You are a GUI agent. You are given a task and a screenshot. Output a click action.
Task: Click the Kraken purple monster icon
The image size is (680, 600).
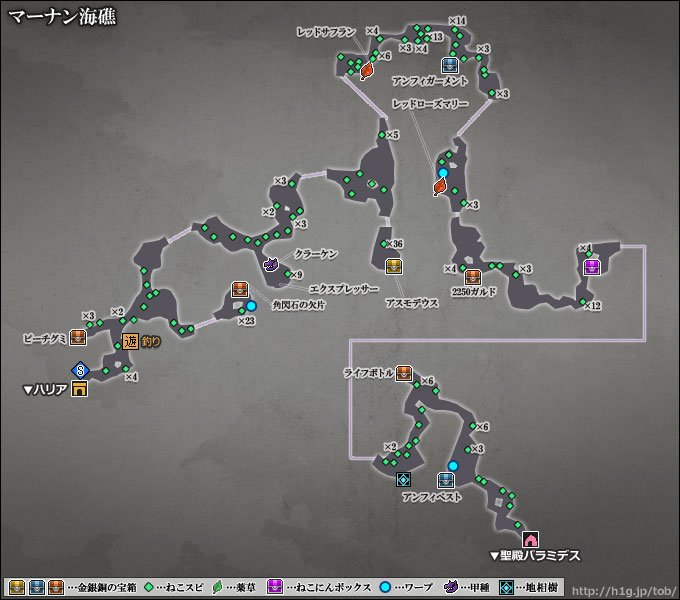pos(271,264)
